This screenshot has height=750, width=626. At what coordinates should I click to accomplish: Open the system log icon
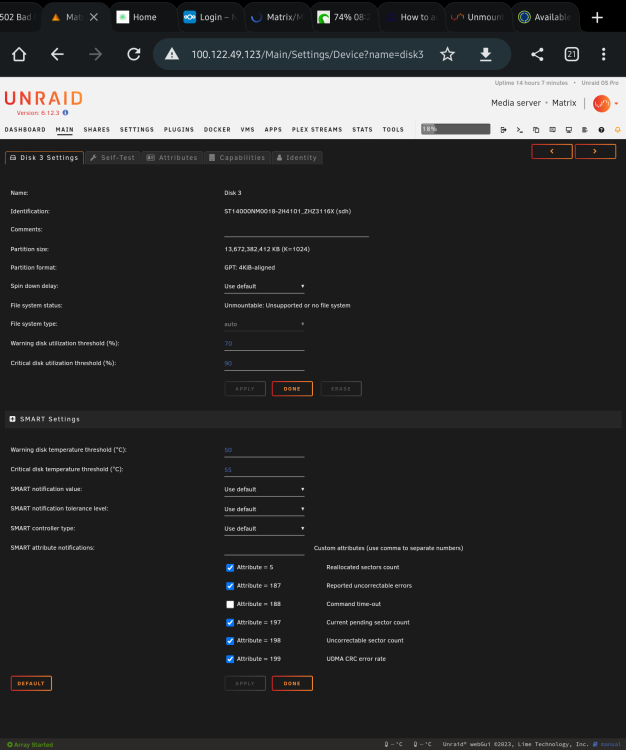585,130
